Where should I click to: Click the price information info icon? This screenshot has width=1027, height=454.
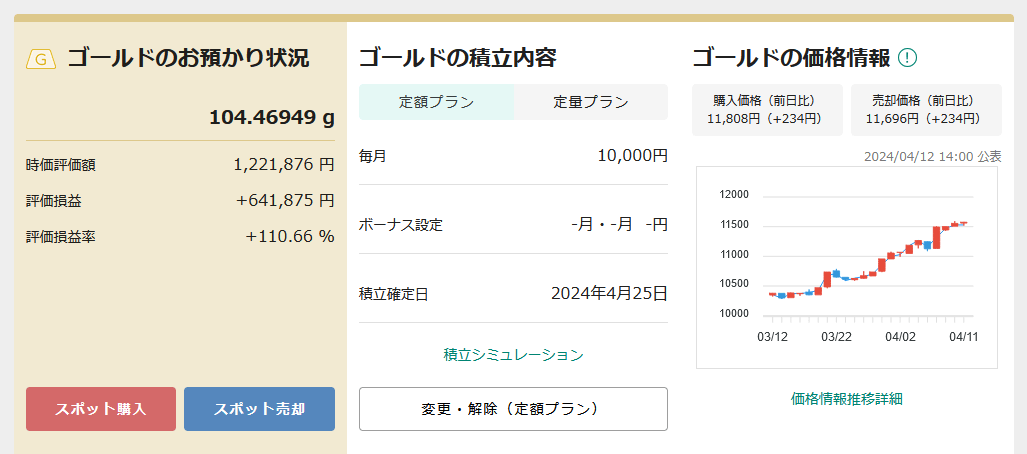coord(907,58)
